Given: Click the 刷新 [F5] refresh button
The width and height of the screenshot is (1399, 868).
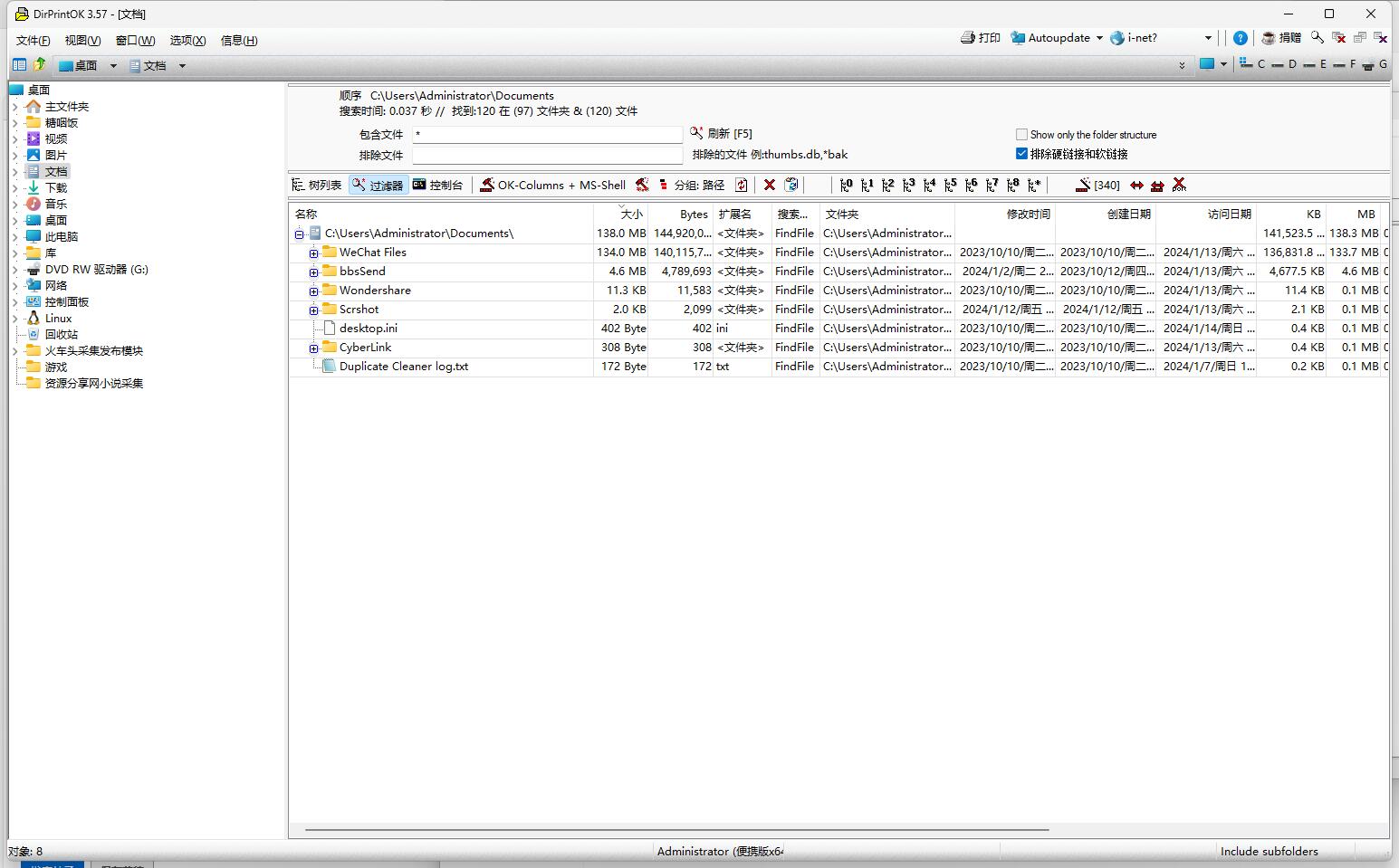Looking at the screenshot, I should click(722, 134).
